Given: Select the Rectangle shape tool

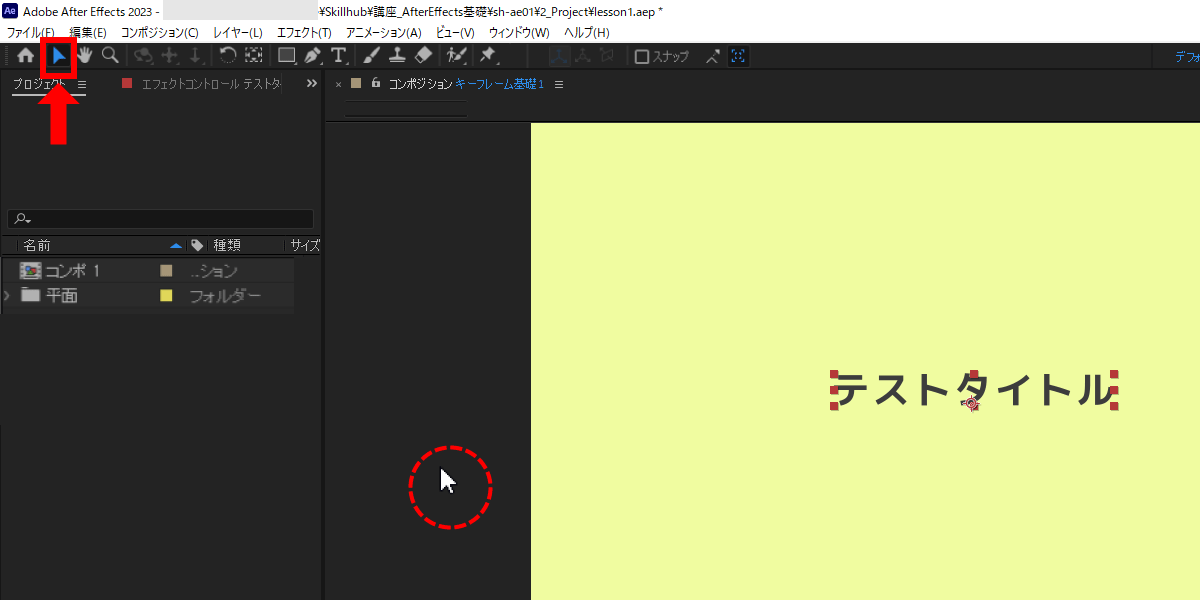Looking at the screenshot, I should point(287,56).
